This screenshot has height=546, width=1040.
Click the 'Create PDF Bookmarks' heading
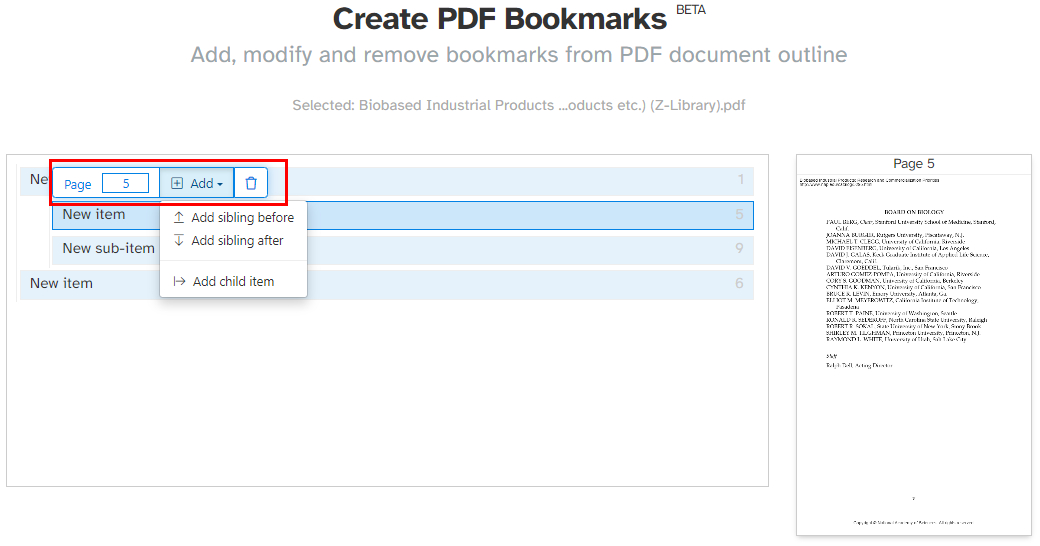pos(499,18)
